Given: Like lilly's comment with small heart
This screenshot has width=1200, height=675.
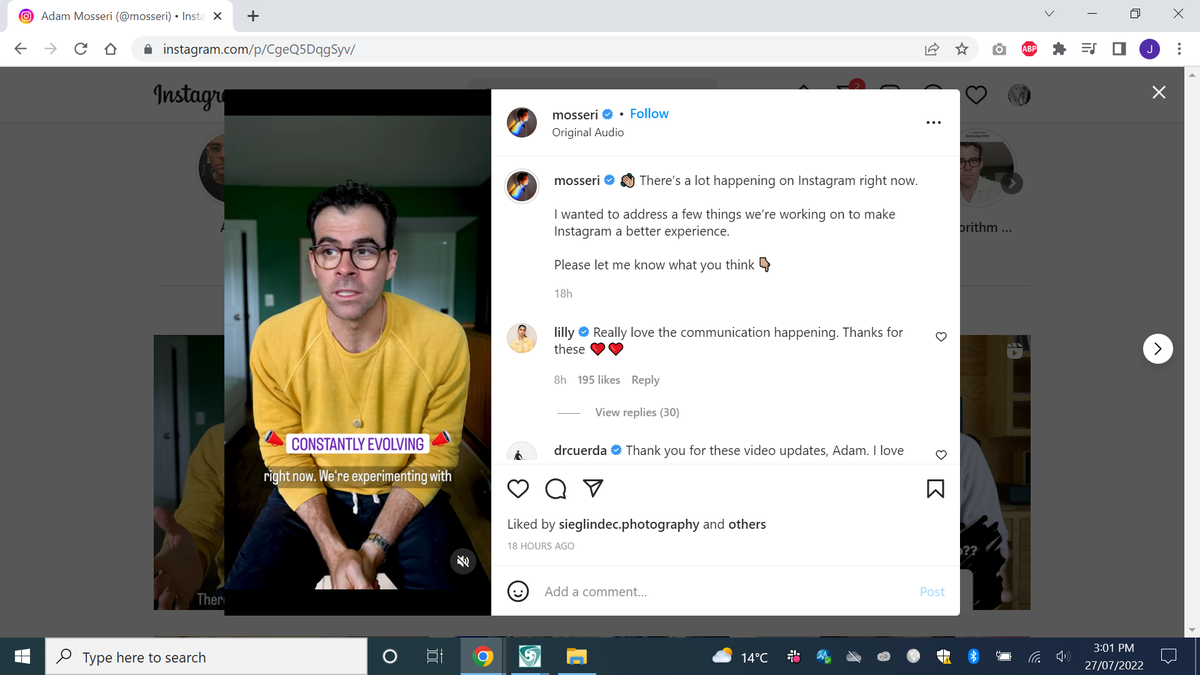Looking at the screenshot, I should tap(940, 337).
